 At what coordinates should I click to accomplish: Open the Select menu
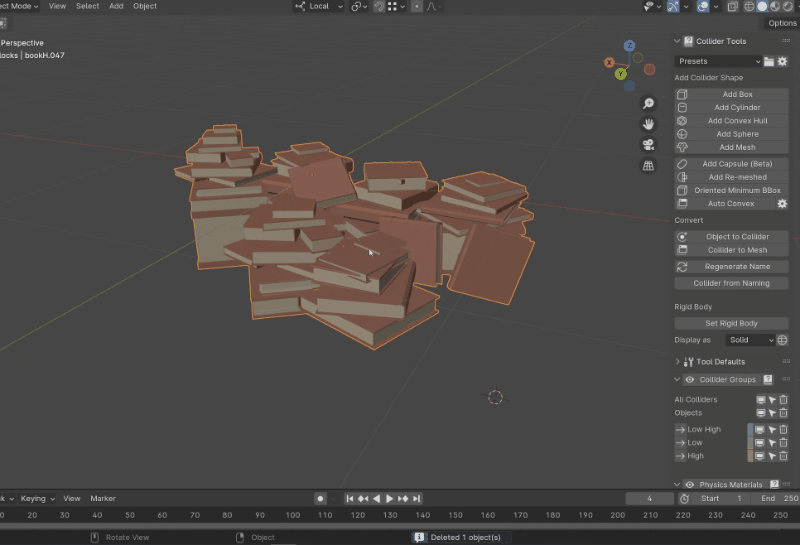[87, 6]
